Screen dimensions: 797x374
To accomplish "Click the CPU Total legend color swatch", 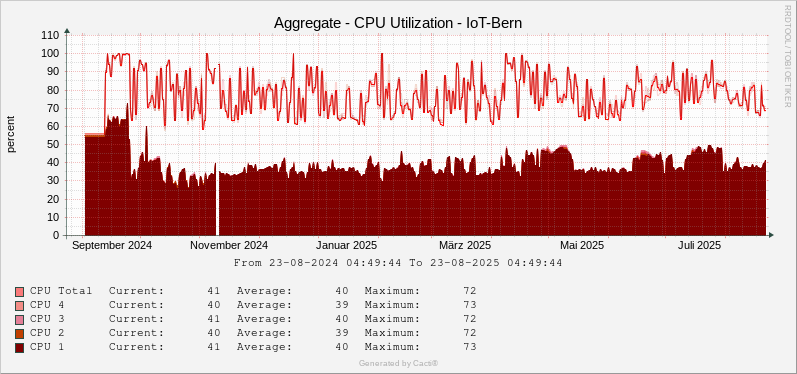I will [19, 292].
